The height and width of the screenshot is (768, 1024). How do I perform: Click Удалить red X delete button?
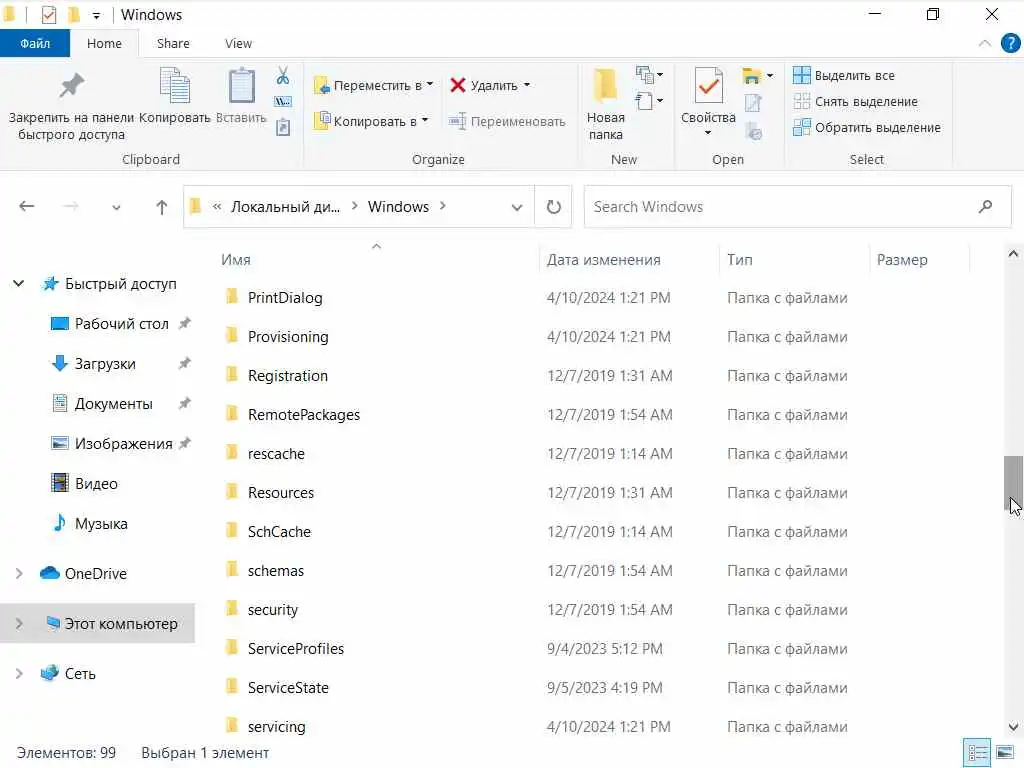[x=490, y=86]
